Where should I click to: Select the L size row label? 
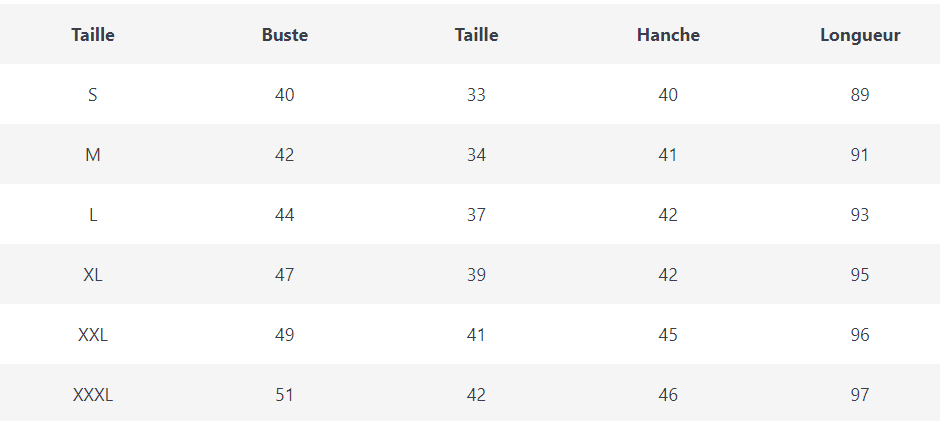[x=93, y=215]
